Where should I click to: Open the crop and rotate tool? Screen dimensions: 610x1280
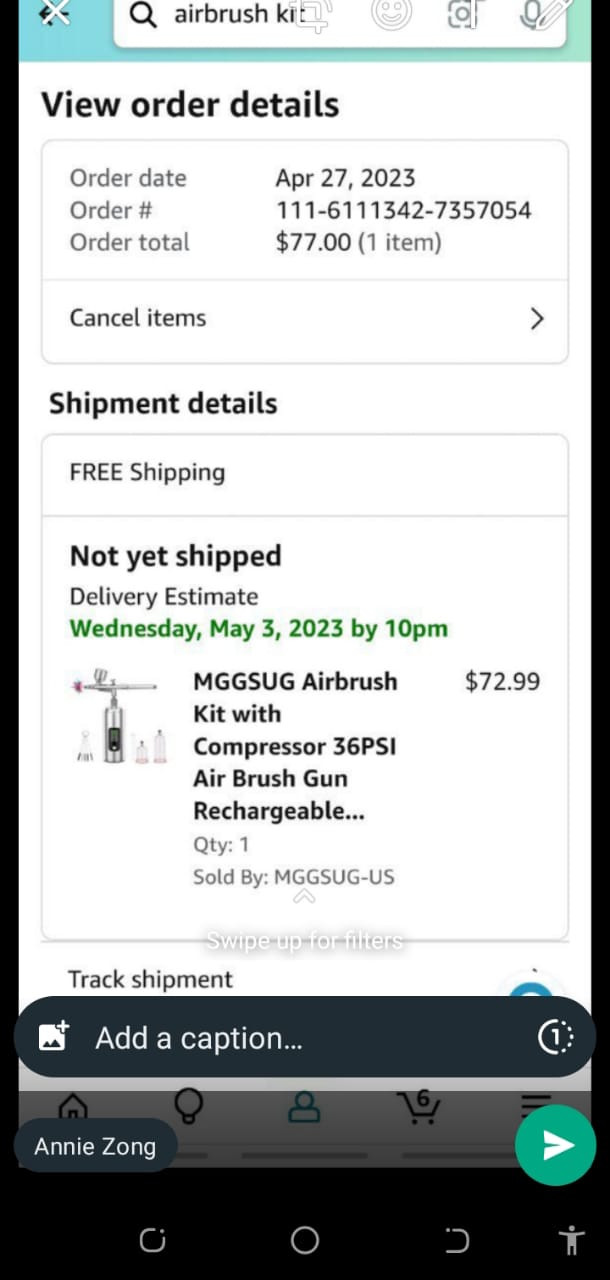coord(313,14)
